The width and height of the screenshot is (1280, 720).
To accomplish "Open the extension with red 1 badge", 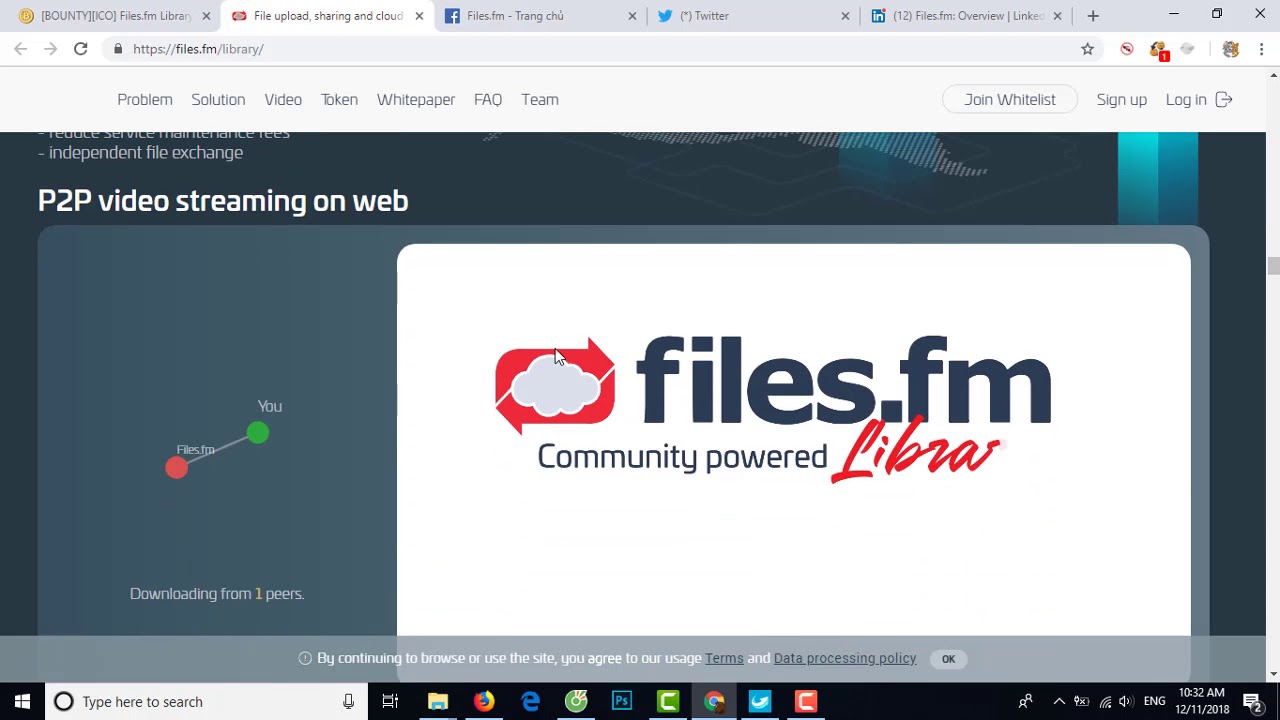I will [x=1158, y=50].
